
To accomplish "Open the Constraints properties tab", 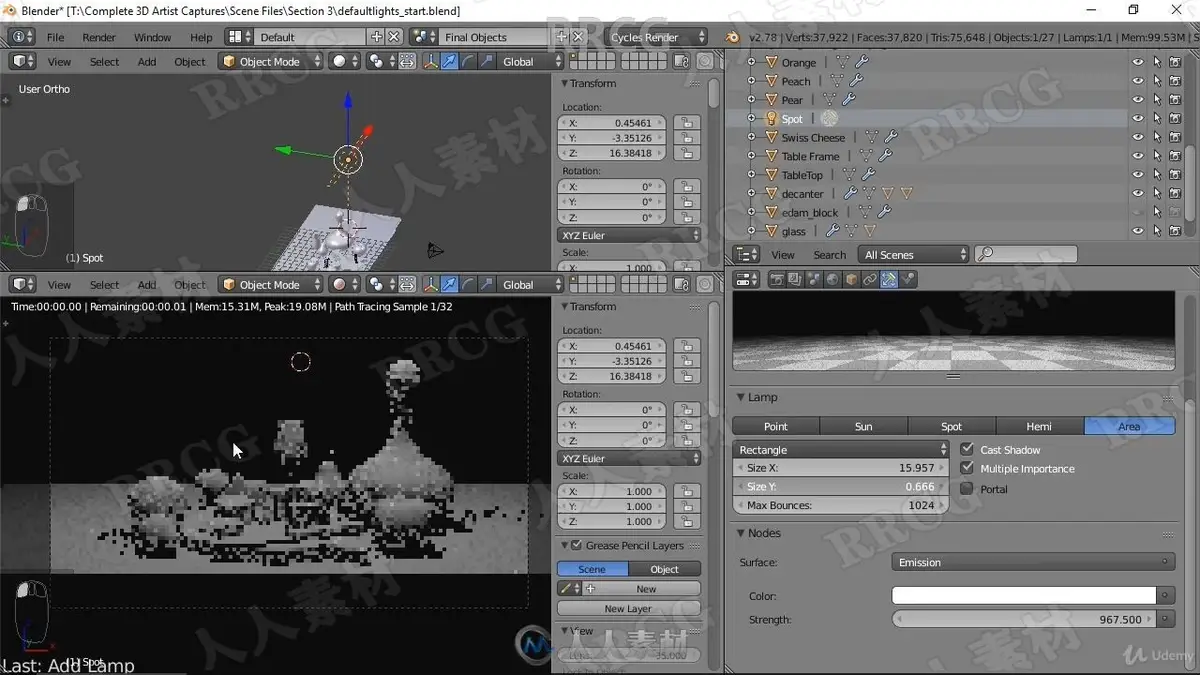I will point(870,280).
